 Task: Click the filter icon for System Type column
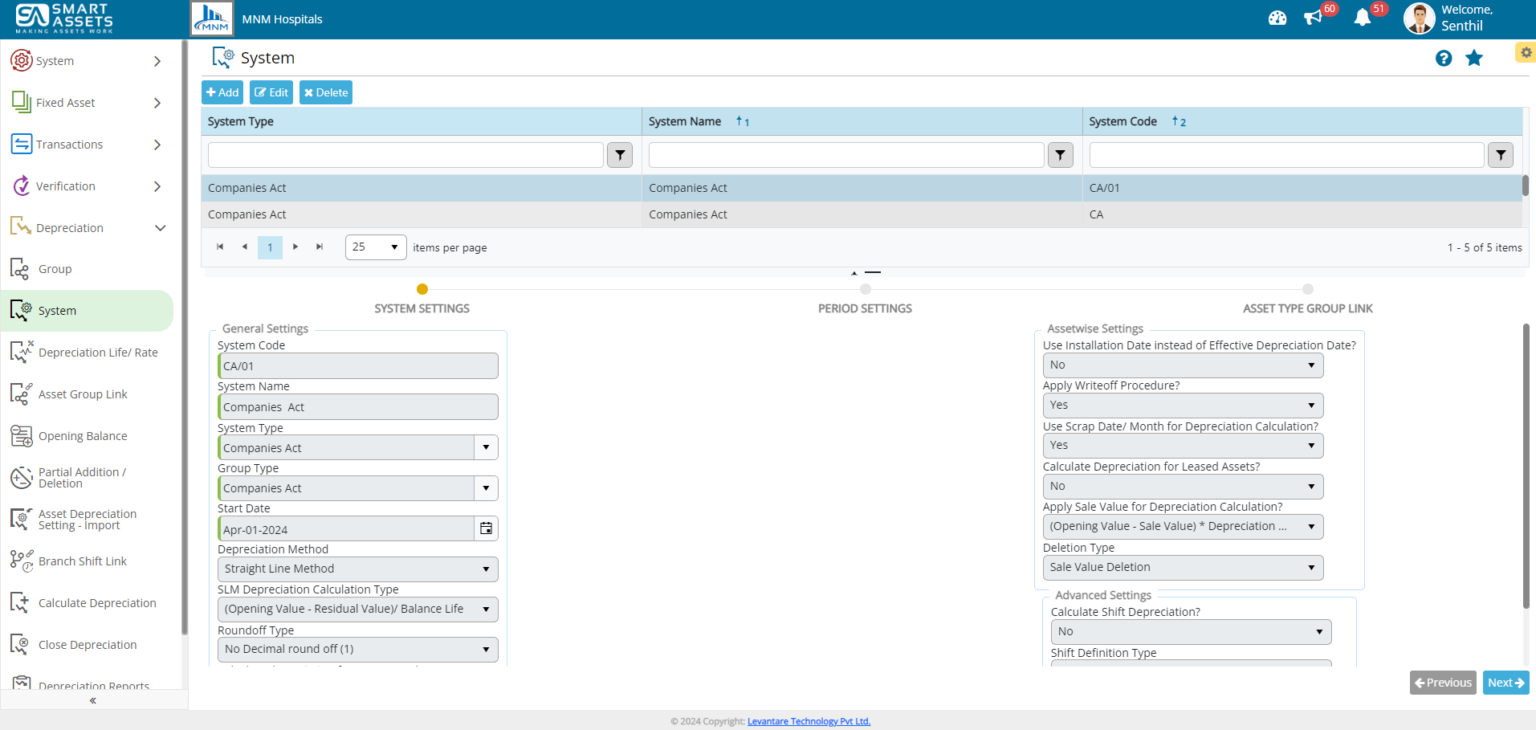coord(620,155)
